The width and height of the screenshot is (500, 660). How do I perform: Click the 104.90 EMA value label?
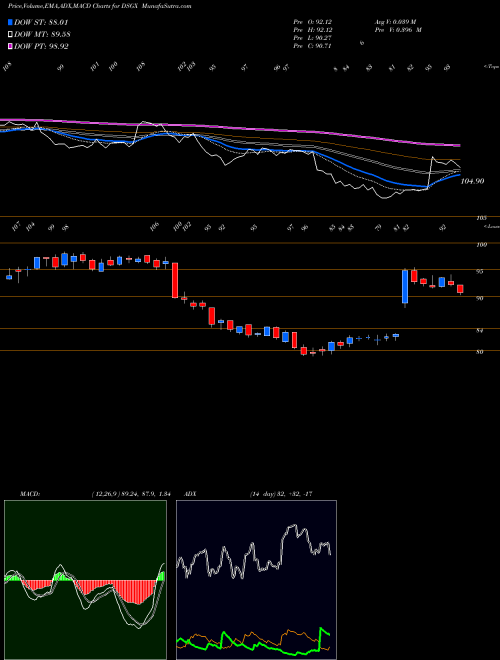coord(472,181)
